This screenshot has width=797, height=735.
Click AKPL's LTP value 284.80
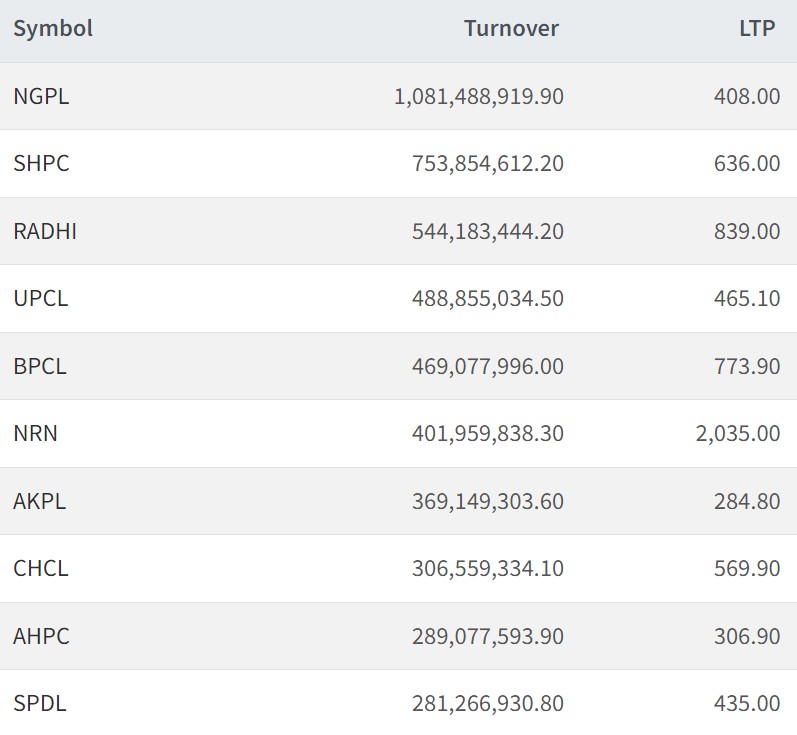pyautogui.click(x=747, y=501)
